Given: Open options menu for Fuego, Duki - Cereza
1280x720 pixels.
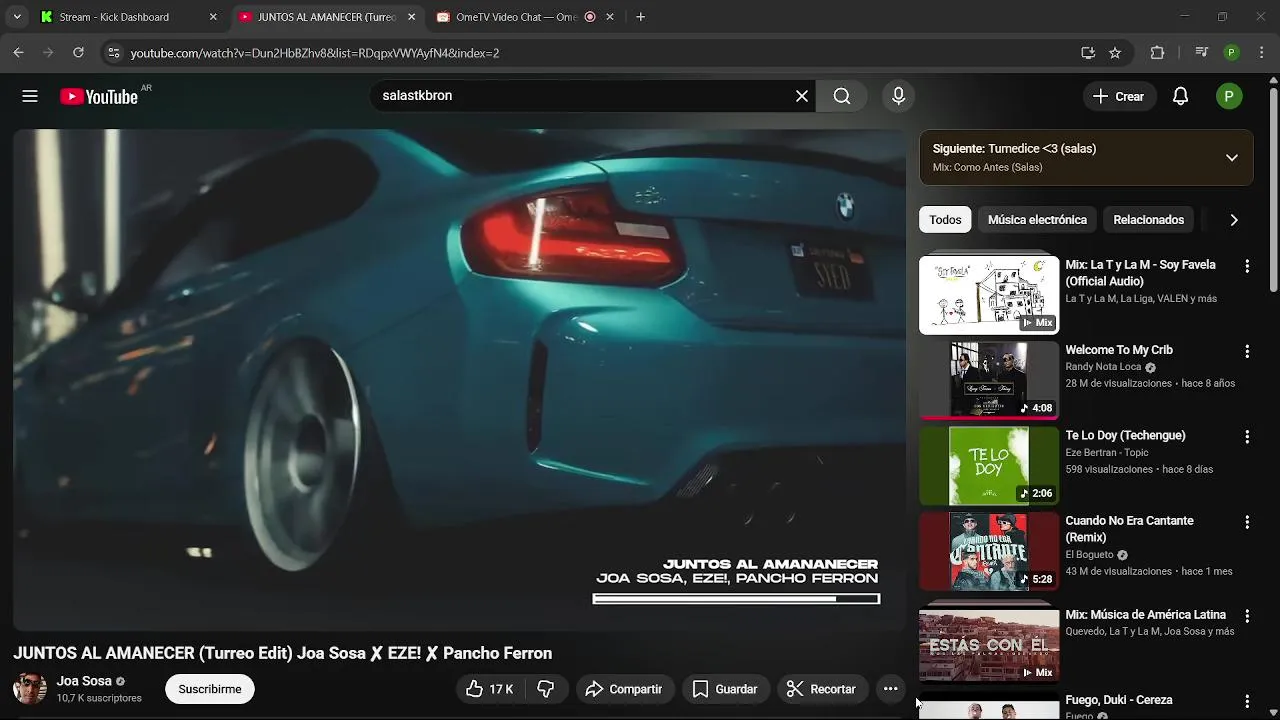Looking at the screenshot, I should (1247, 702).
